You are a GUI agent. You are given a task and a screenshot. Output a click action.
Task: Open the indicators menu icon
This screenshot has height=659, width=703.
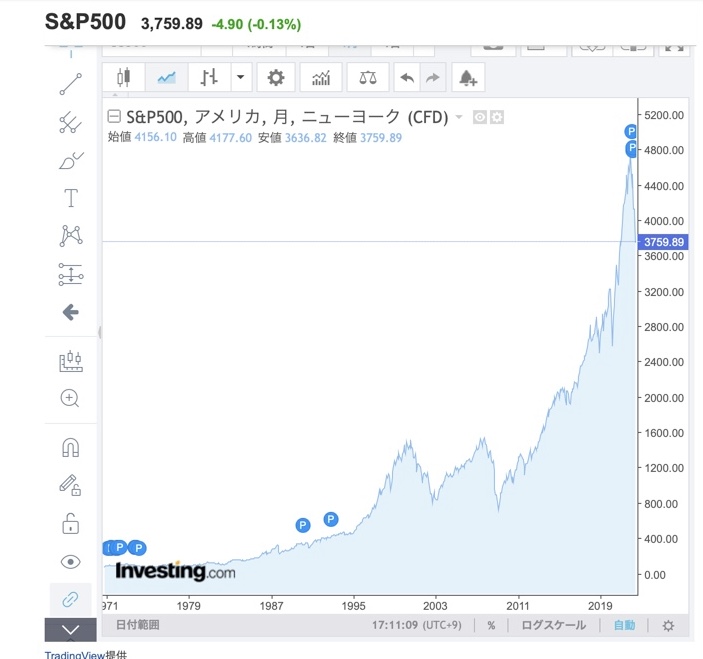coord(321,78)
